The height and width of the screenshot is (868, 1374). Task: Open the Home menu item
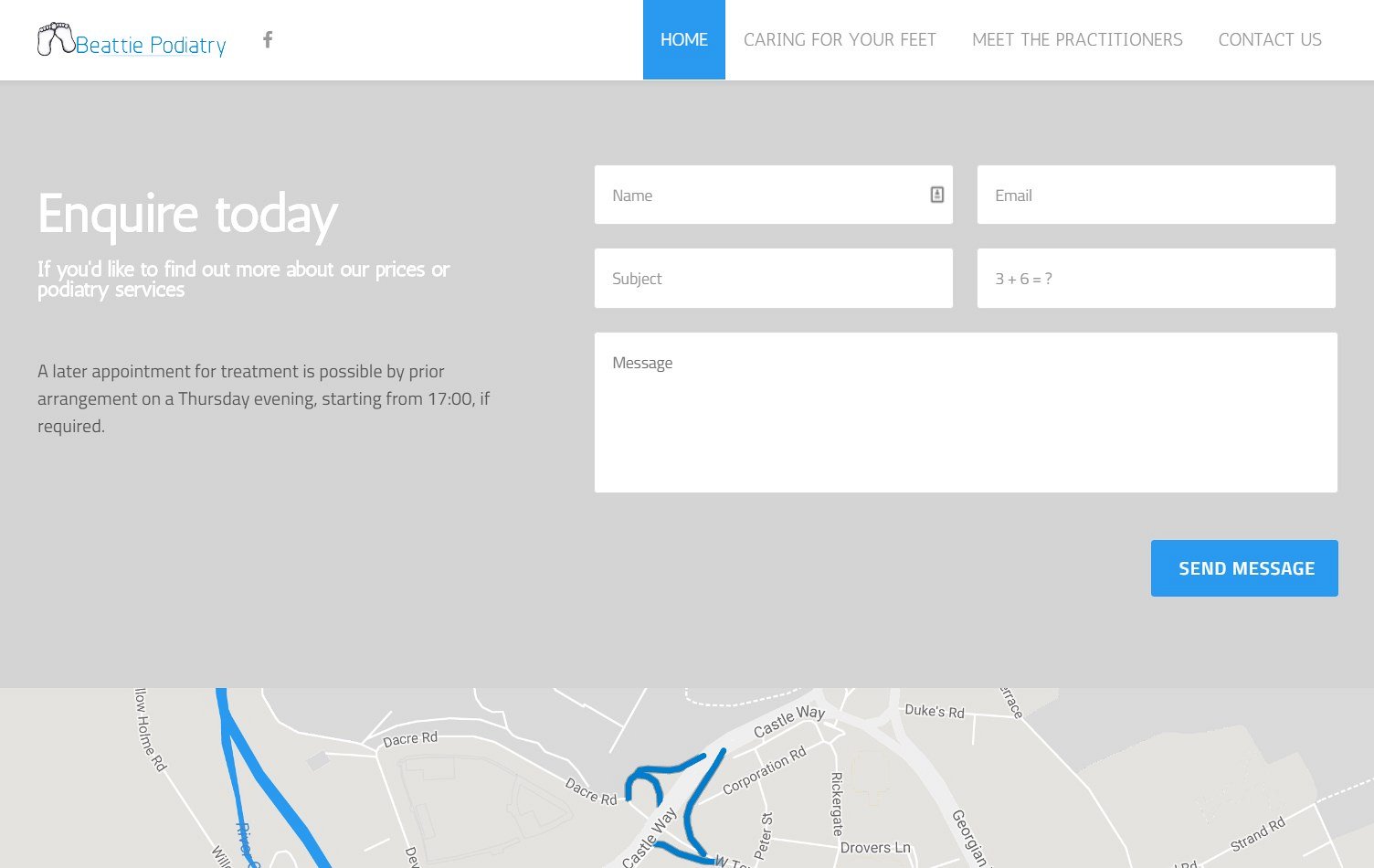pos(683,39)
